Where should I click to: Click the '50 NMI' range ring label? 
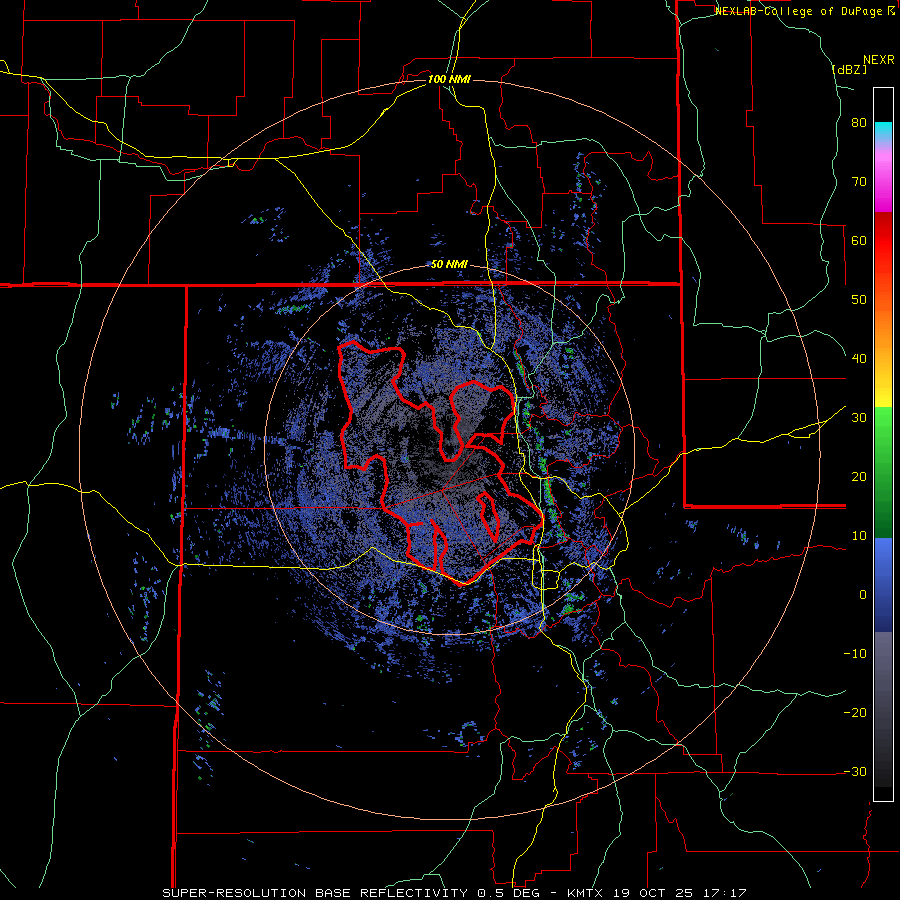tap(449, 265)
